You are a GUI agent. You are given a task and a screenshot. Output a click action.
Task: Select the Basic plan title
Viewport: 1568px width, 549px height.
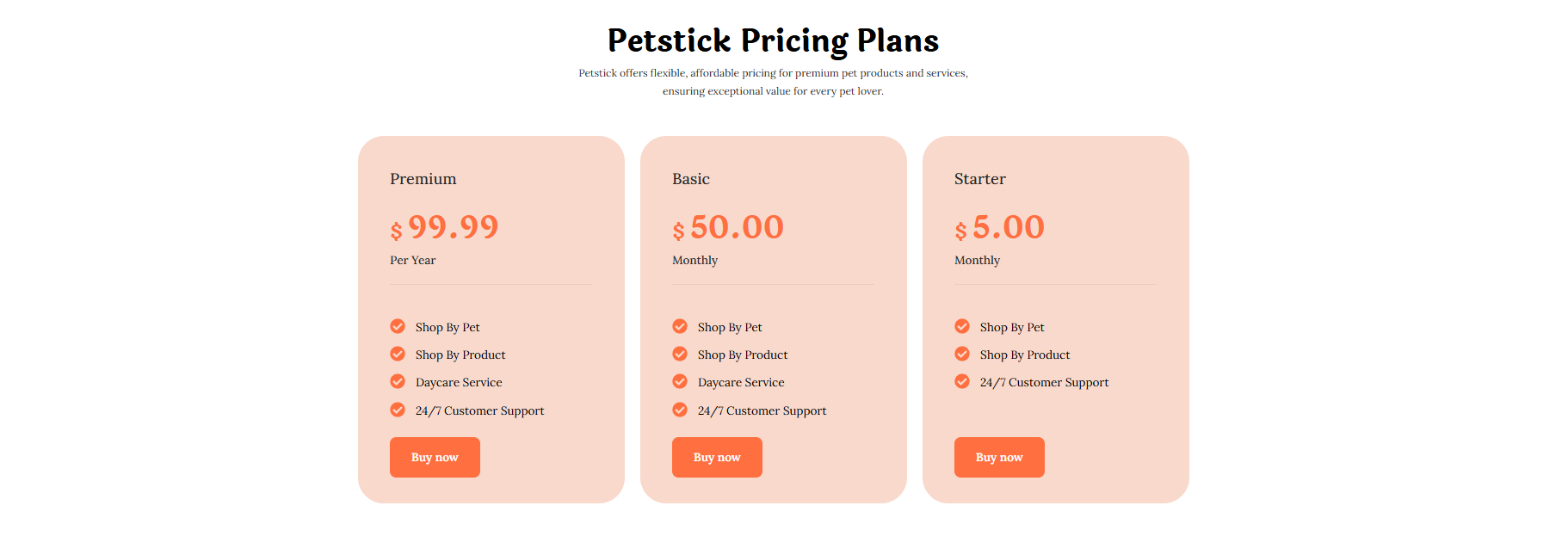(x=691, y=179)
